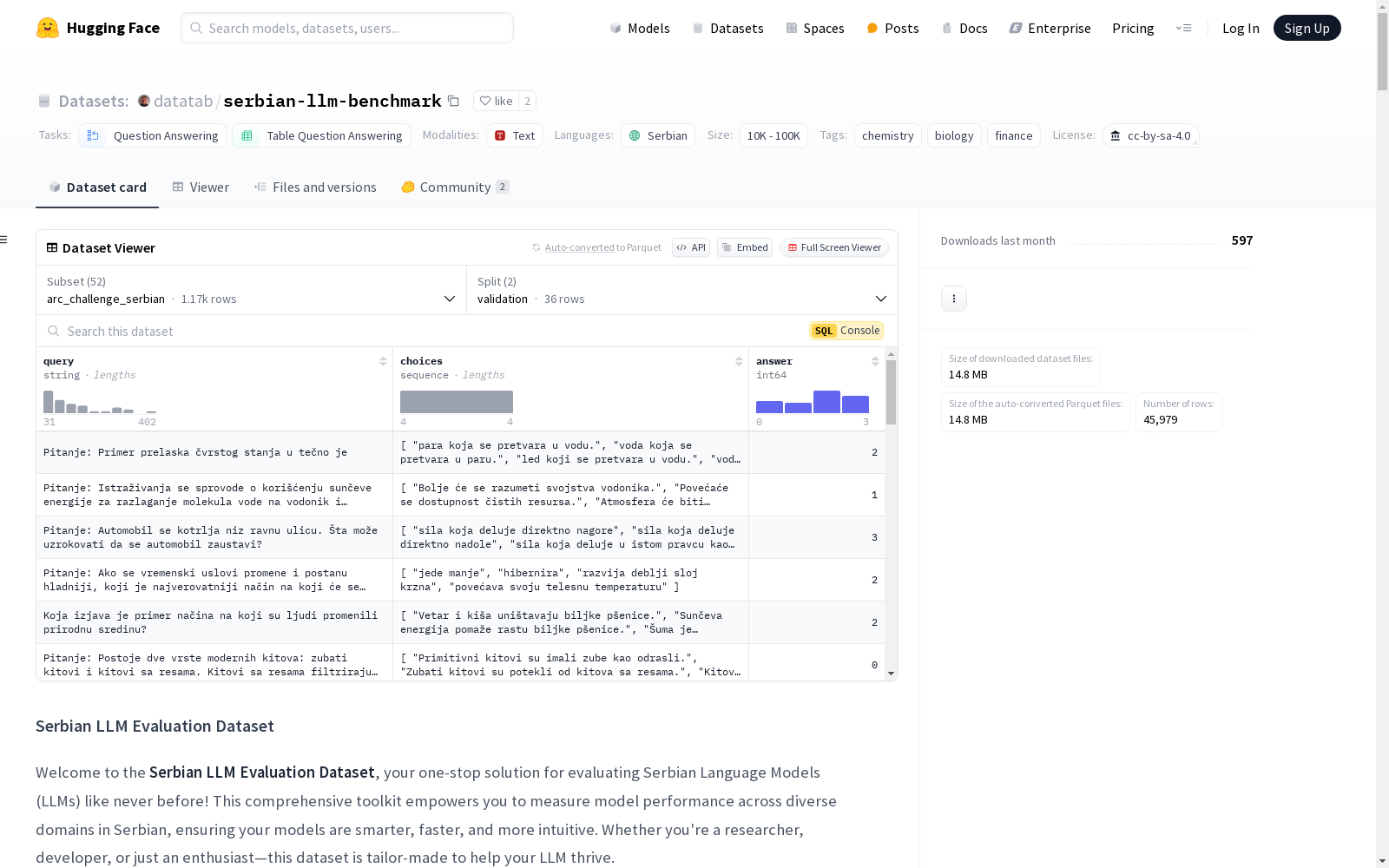Open the API button in Dataset Viewer
Screen dimensions: 1389x868
[691, 247]
